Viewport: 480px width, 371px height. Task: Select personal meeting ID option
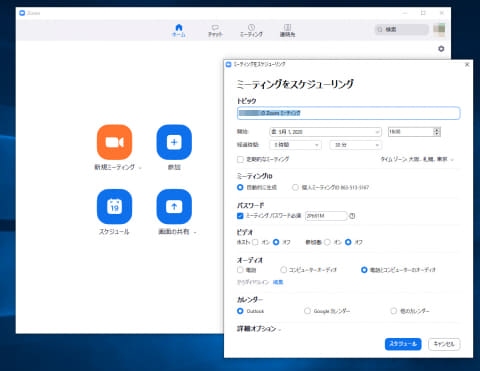click(x=295, y=187)
